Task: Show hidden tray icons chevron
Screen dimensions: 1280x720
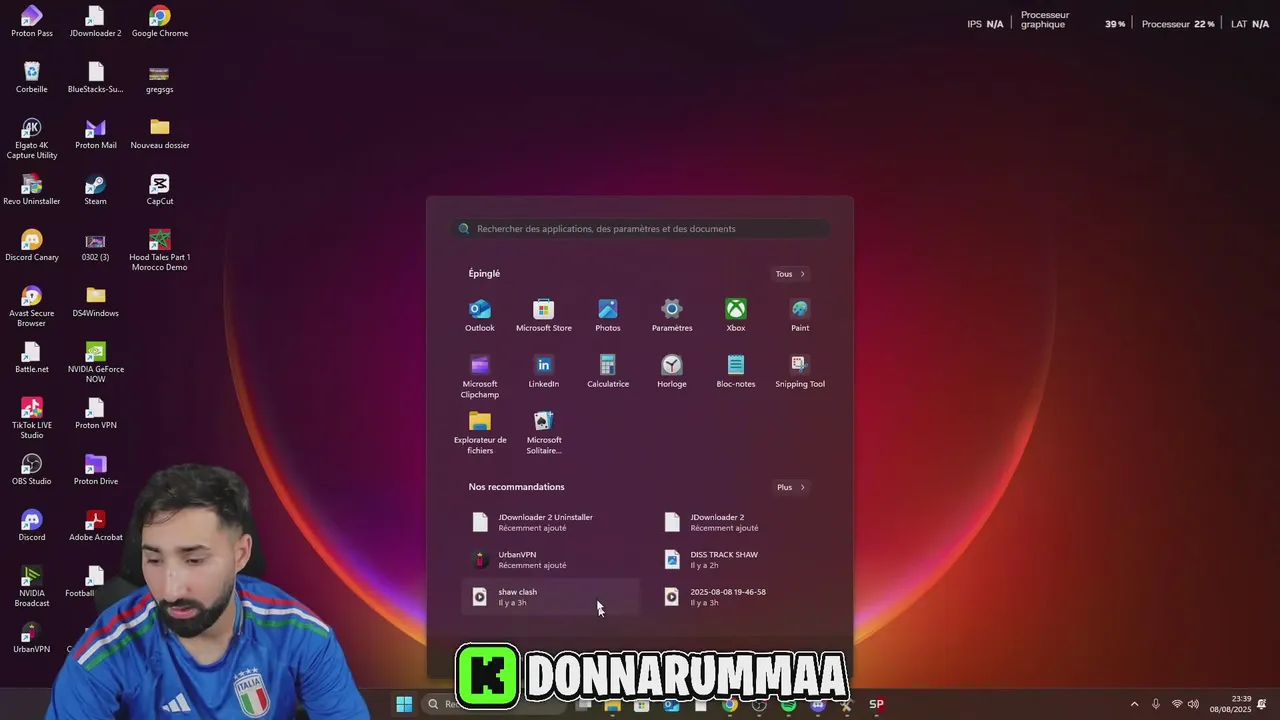Action: [1134, 704]
